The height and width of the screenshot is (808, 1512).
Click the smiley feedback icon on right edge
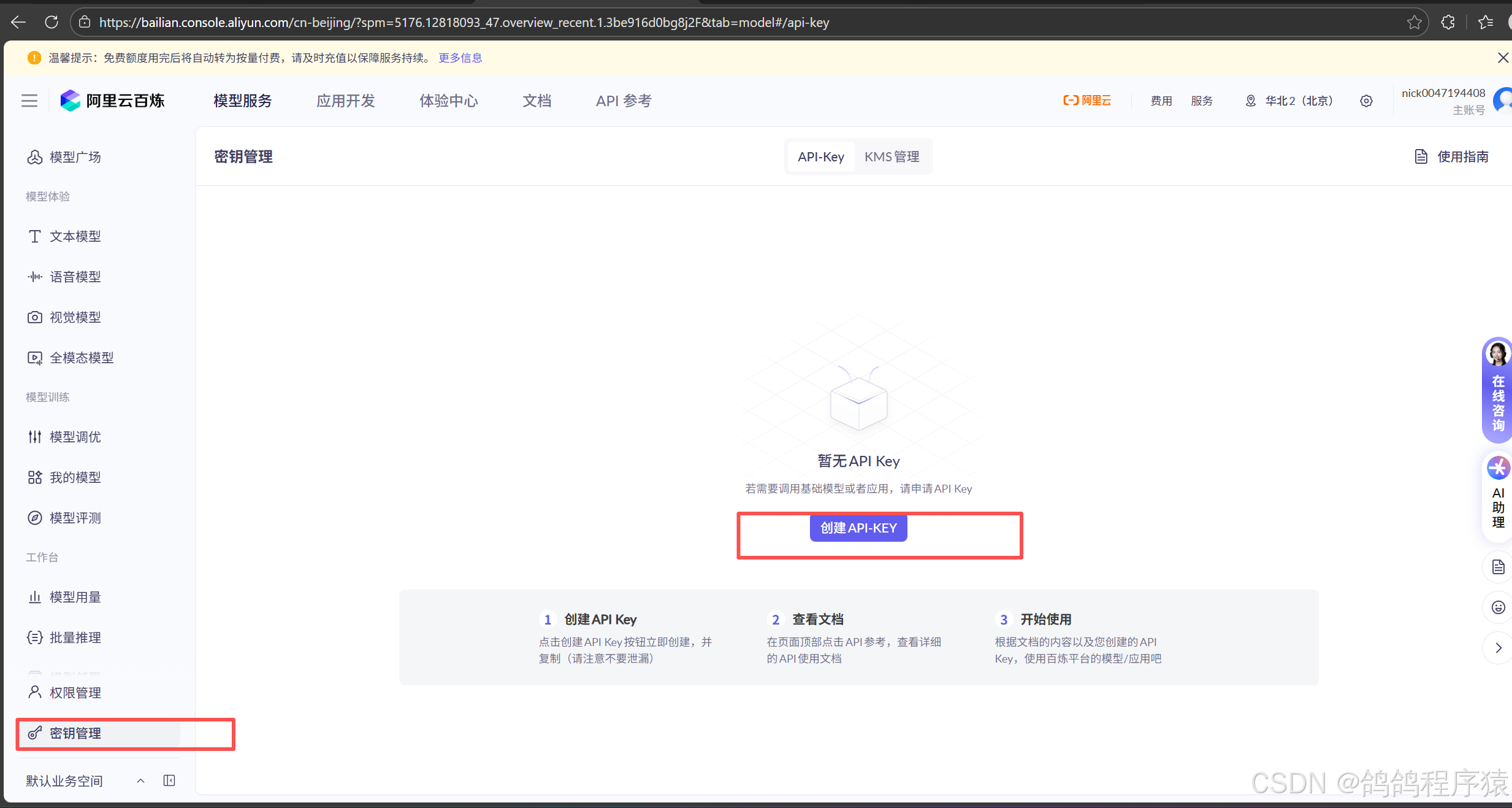pyautogui.click(x=1498, y=607)
